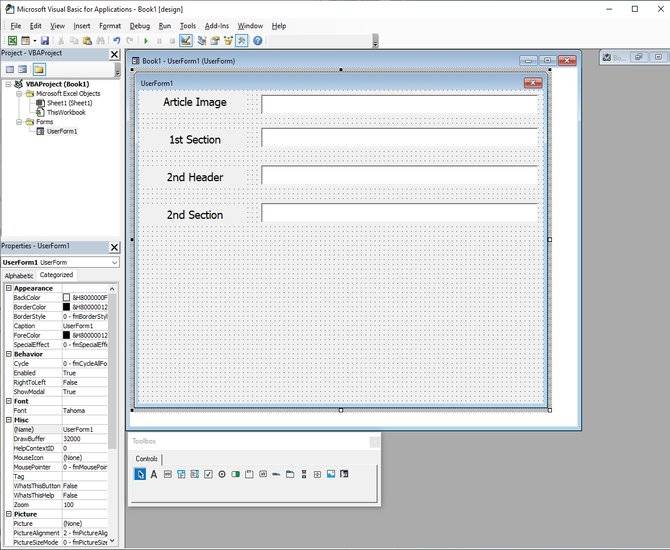
Task: Open Project Explorer from the toolbar
Action: point(202,41)
